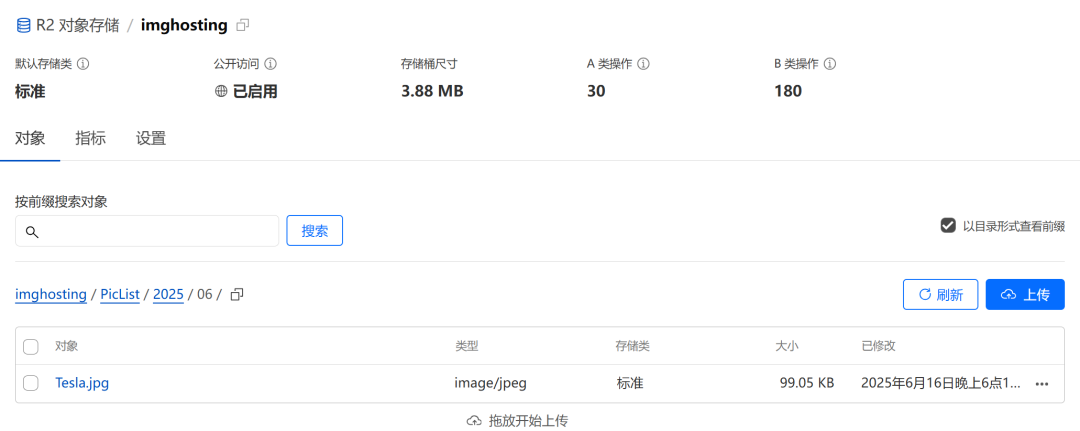Refresh the list with the 刷新 button
The image size is (1080, 431).
940,294
